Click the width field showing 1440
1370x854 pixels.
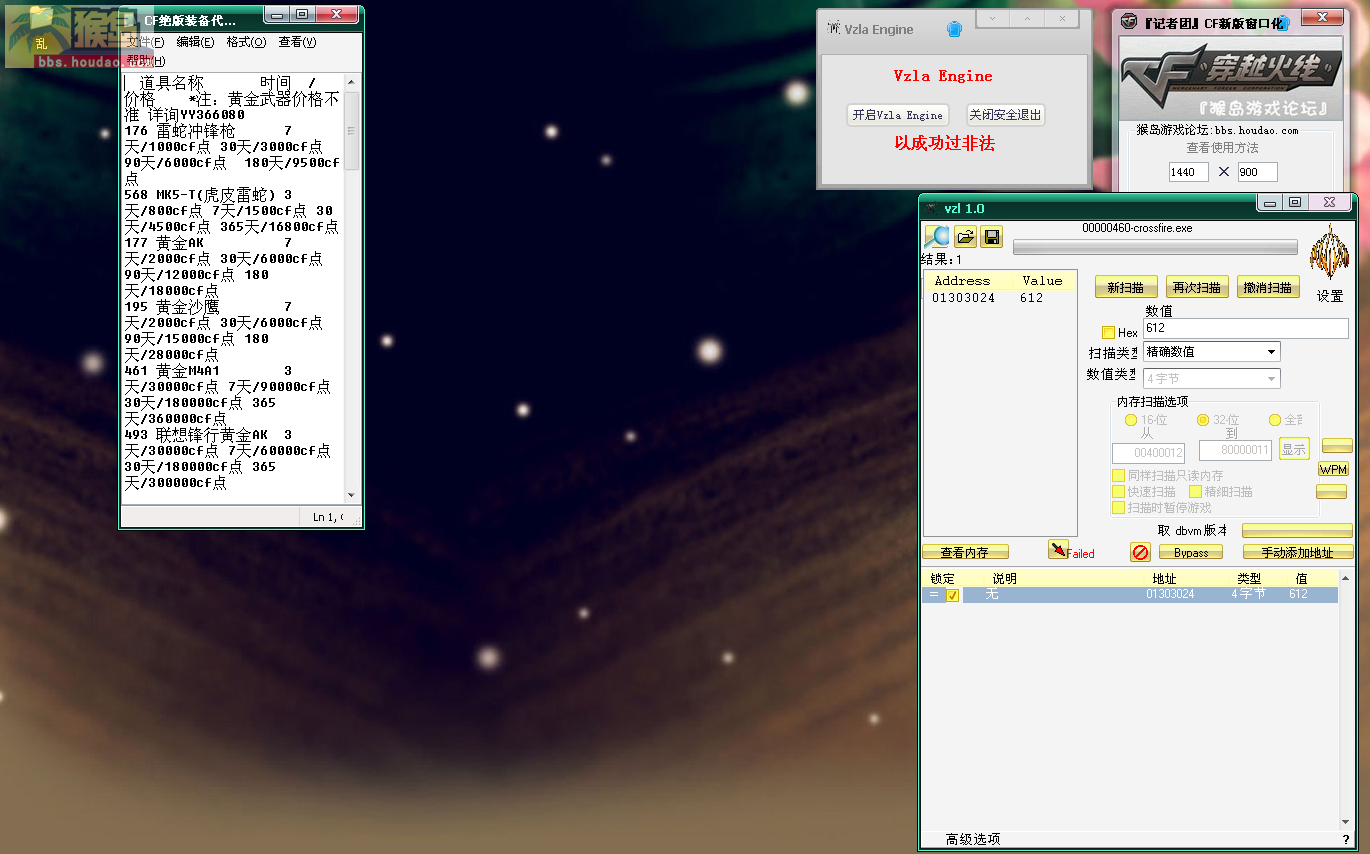click(1188, 172)
